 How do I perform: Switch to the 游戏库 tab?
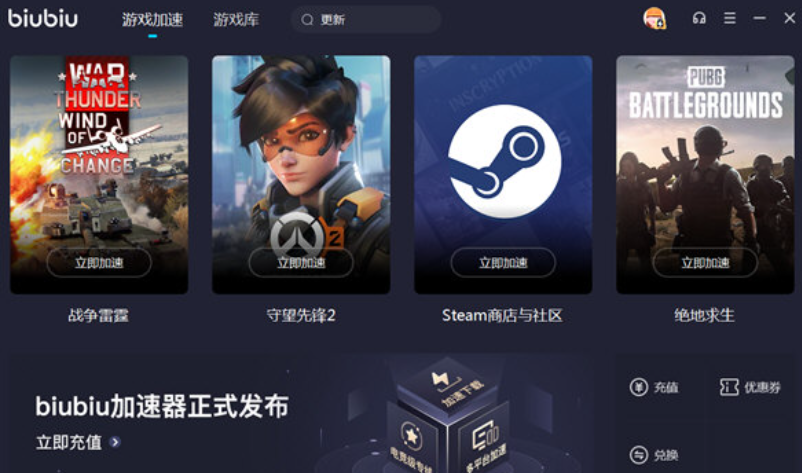(x=236, y=20)
